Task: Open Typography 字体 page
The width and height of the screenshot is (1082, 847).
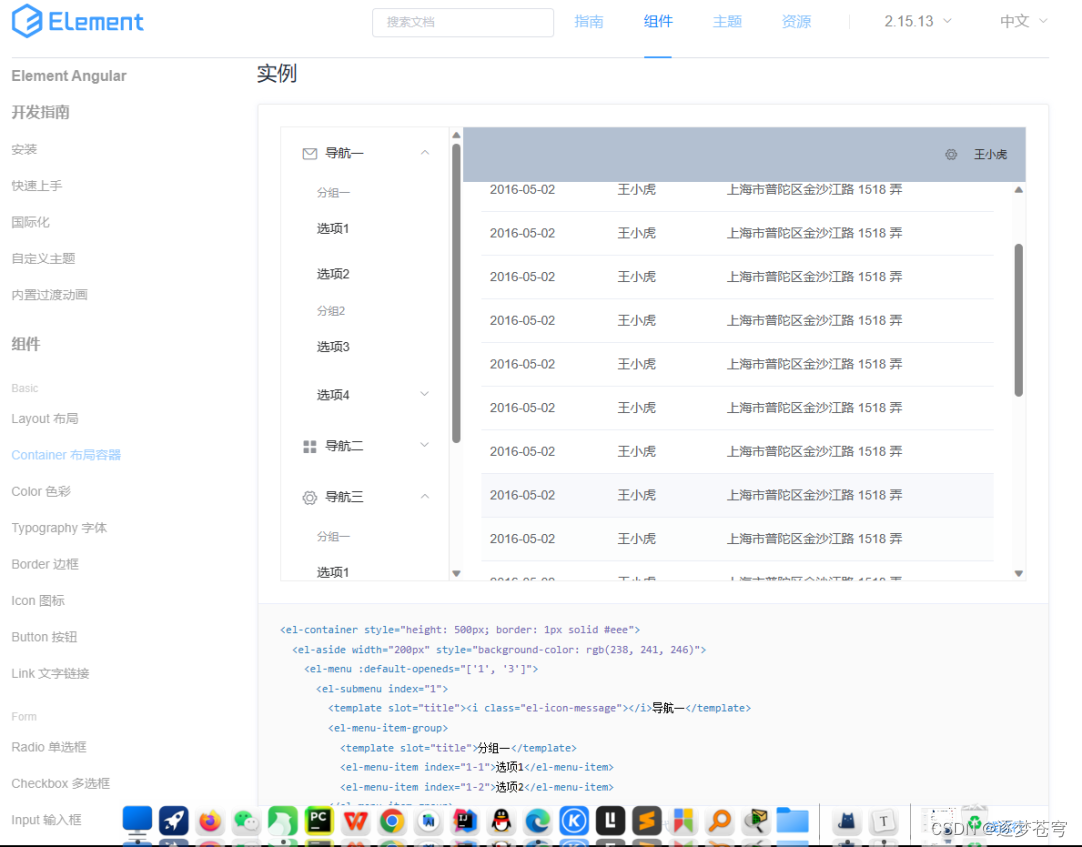Action: point(59,528)
